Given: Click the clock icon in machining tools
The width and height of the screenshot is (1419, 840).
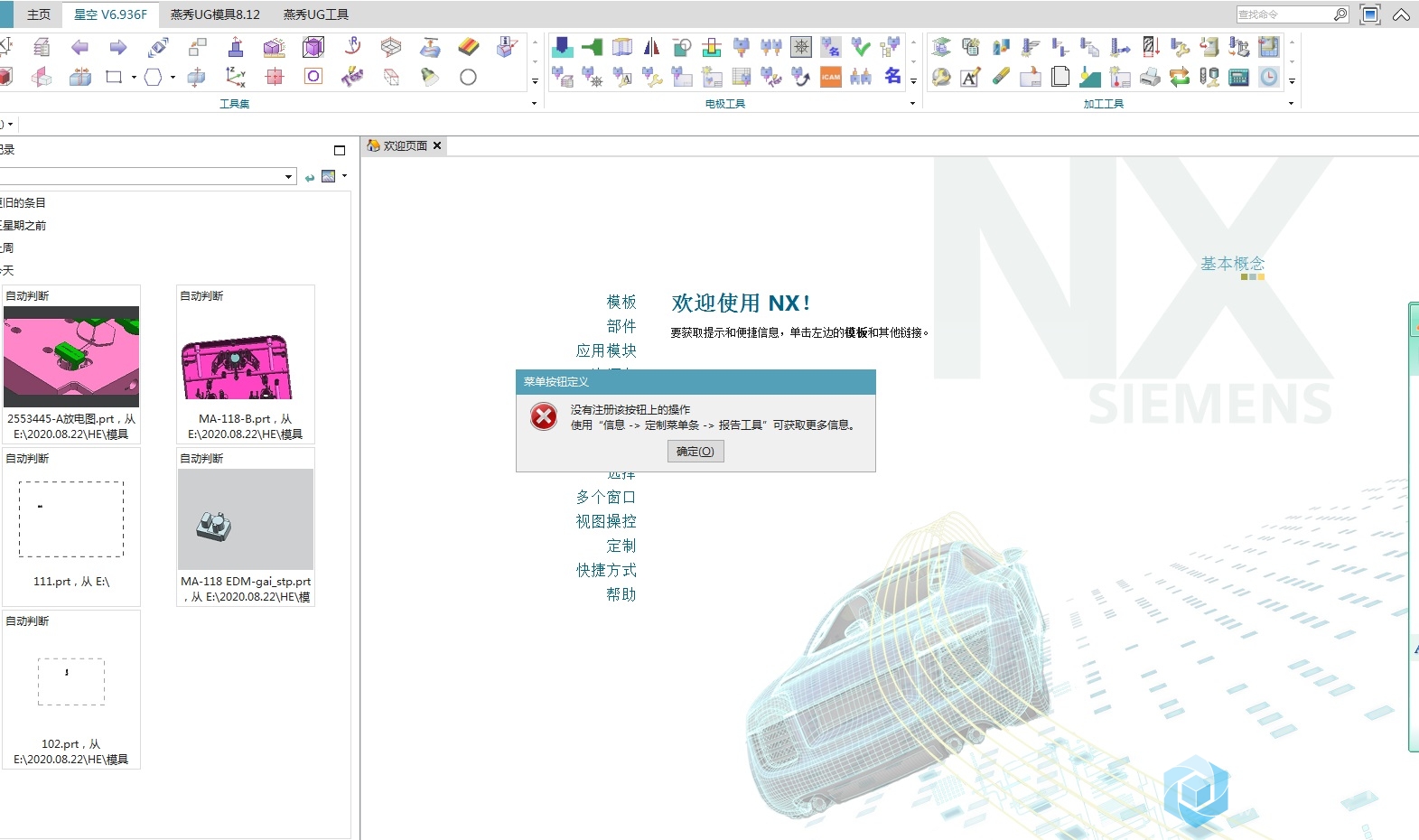Looking at the screenshot, I should 1269,77.
